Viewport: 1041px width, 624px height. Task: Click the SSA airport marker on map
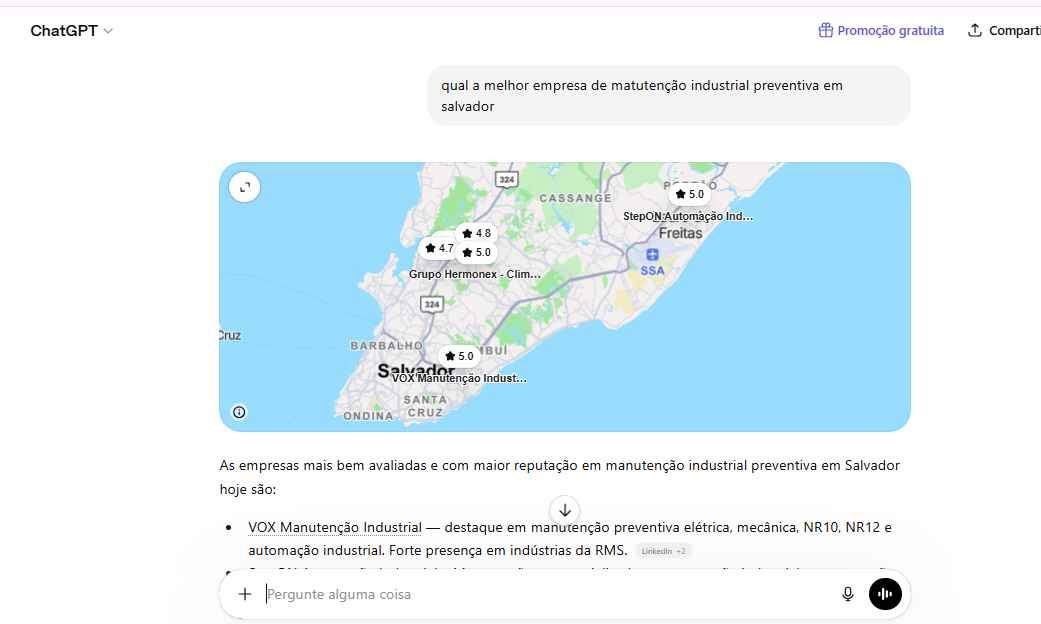(653, 262)
